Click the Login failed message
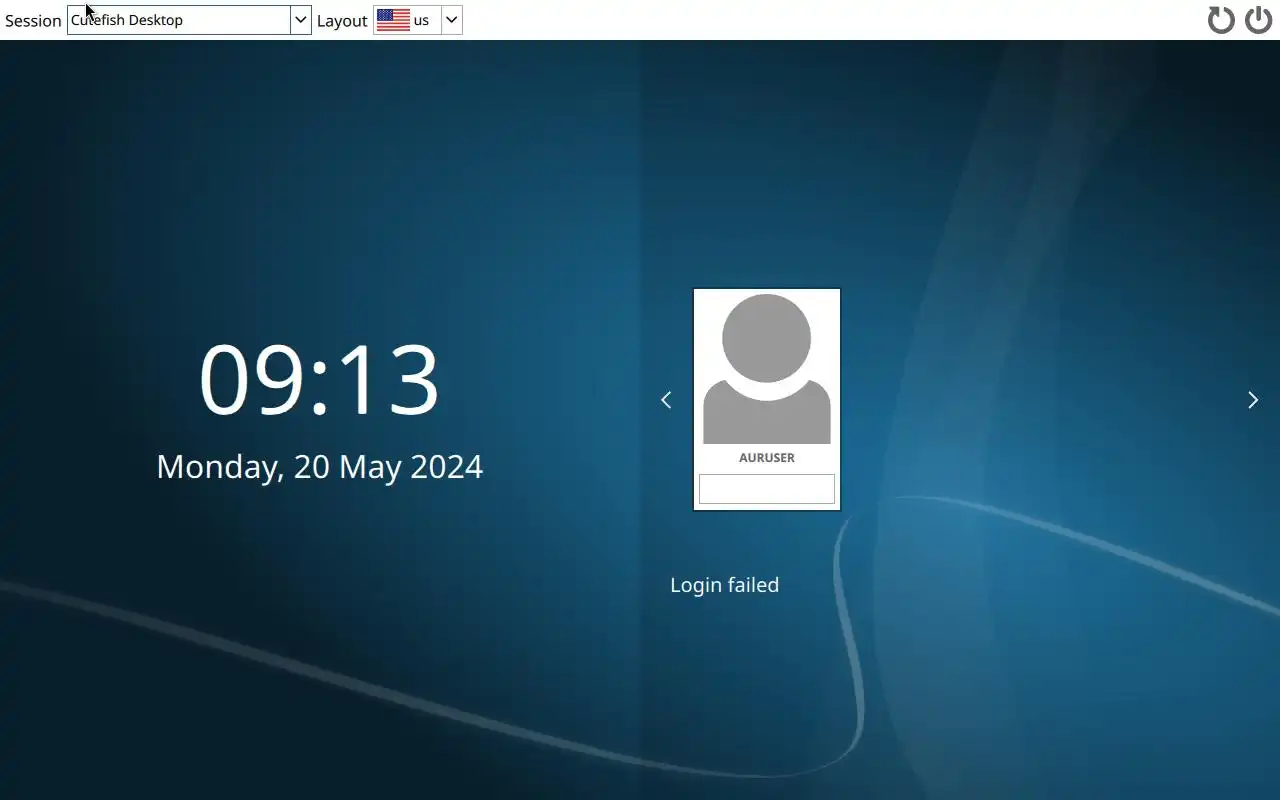Screen dimensions: 1280x800 (725, 585)
